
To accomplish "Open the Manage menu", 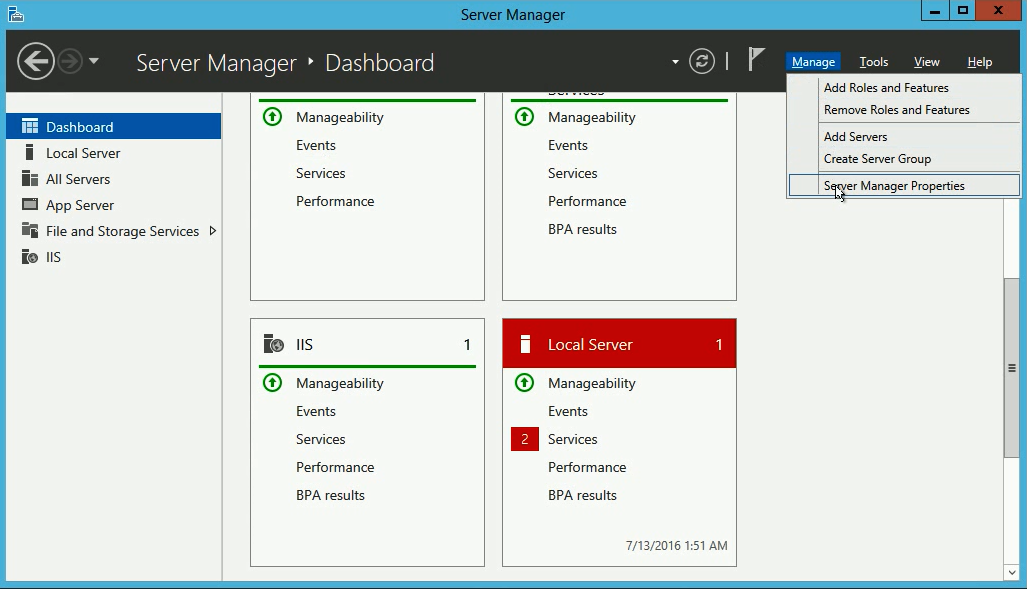I will point(813,62).
